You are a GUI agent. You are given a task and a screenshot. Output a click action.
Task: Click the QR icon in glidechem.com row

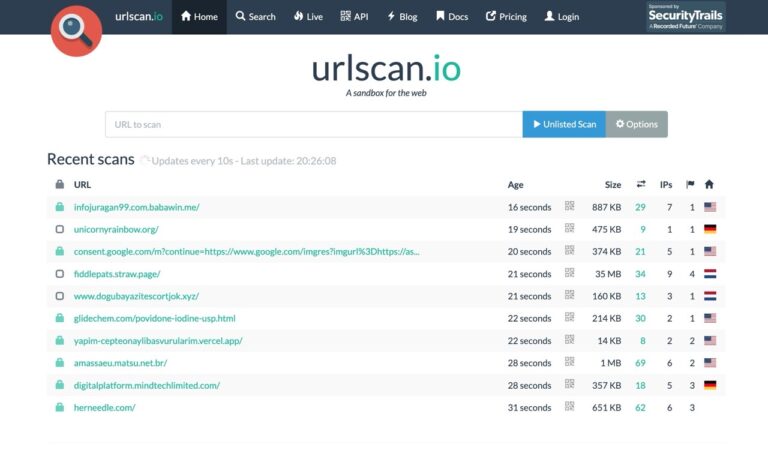point(569,317)
